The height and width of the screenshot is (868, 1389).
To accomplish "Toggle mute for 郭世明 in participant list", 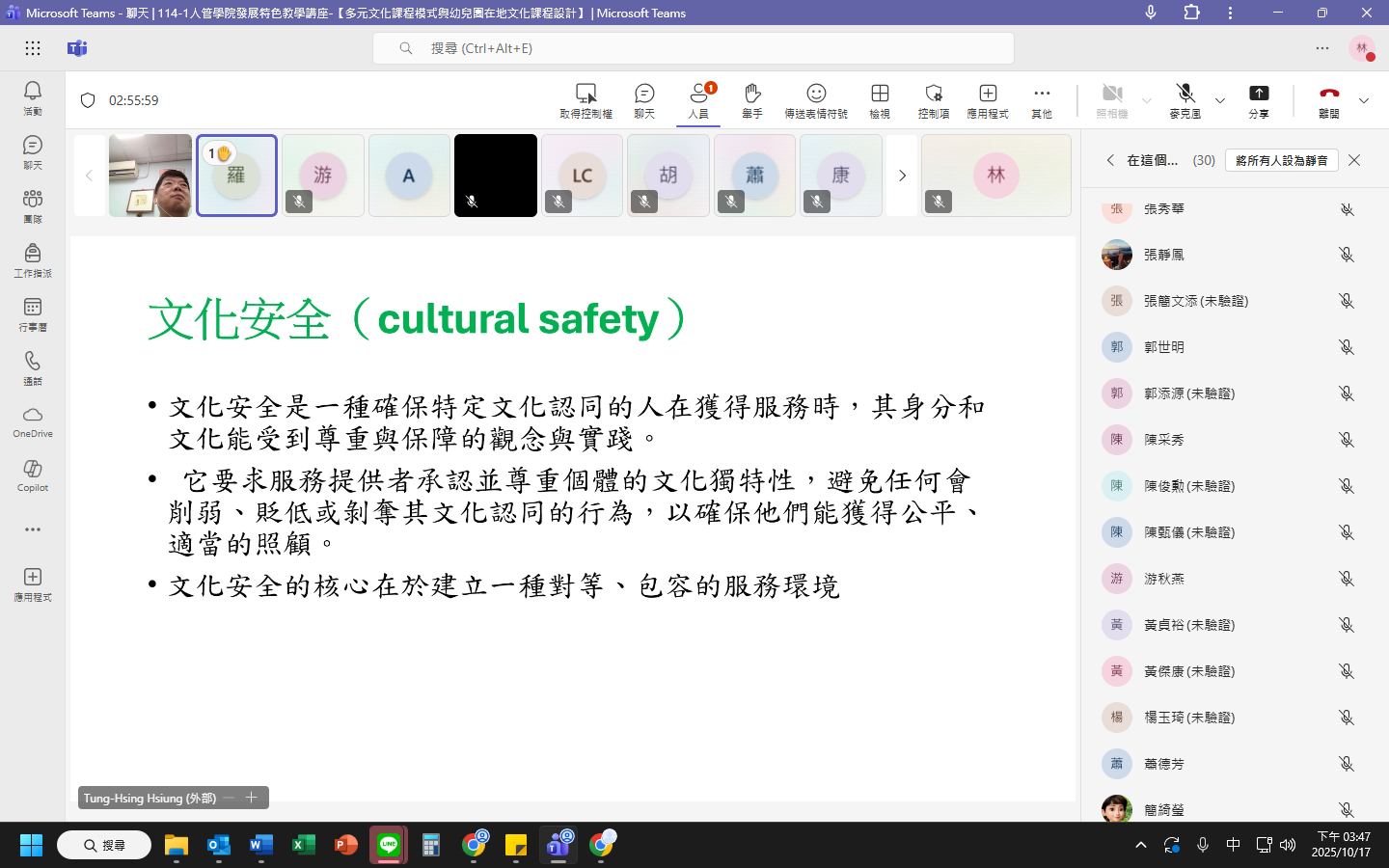I will [x=1347, y=347].
